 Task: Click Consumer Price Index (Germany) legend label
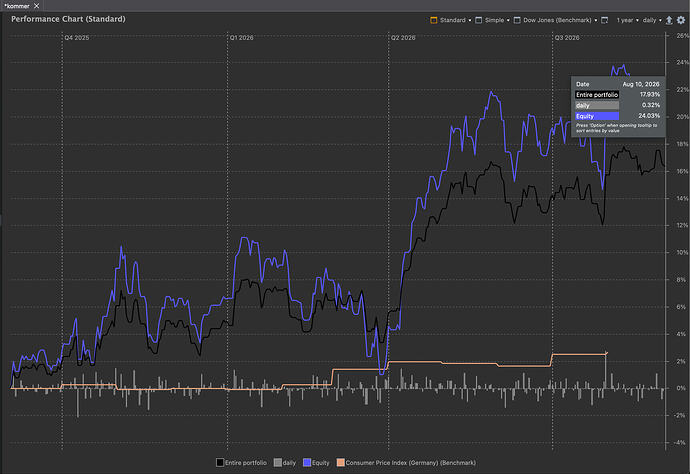pos(411,463)
